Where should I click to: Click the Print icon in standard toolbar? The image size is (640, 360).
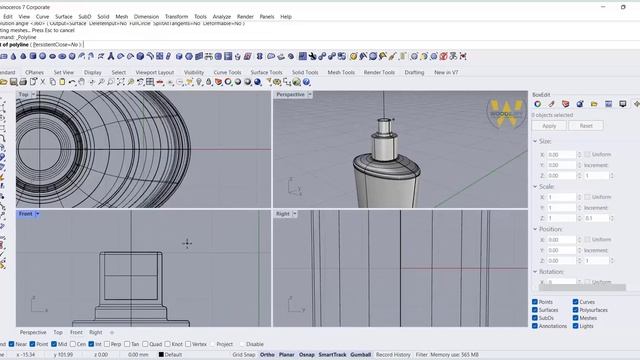[x=23, y=82]
